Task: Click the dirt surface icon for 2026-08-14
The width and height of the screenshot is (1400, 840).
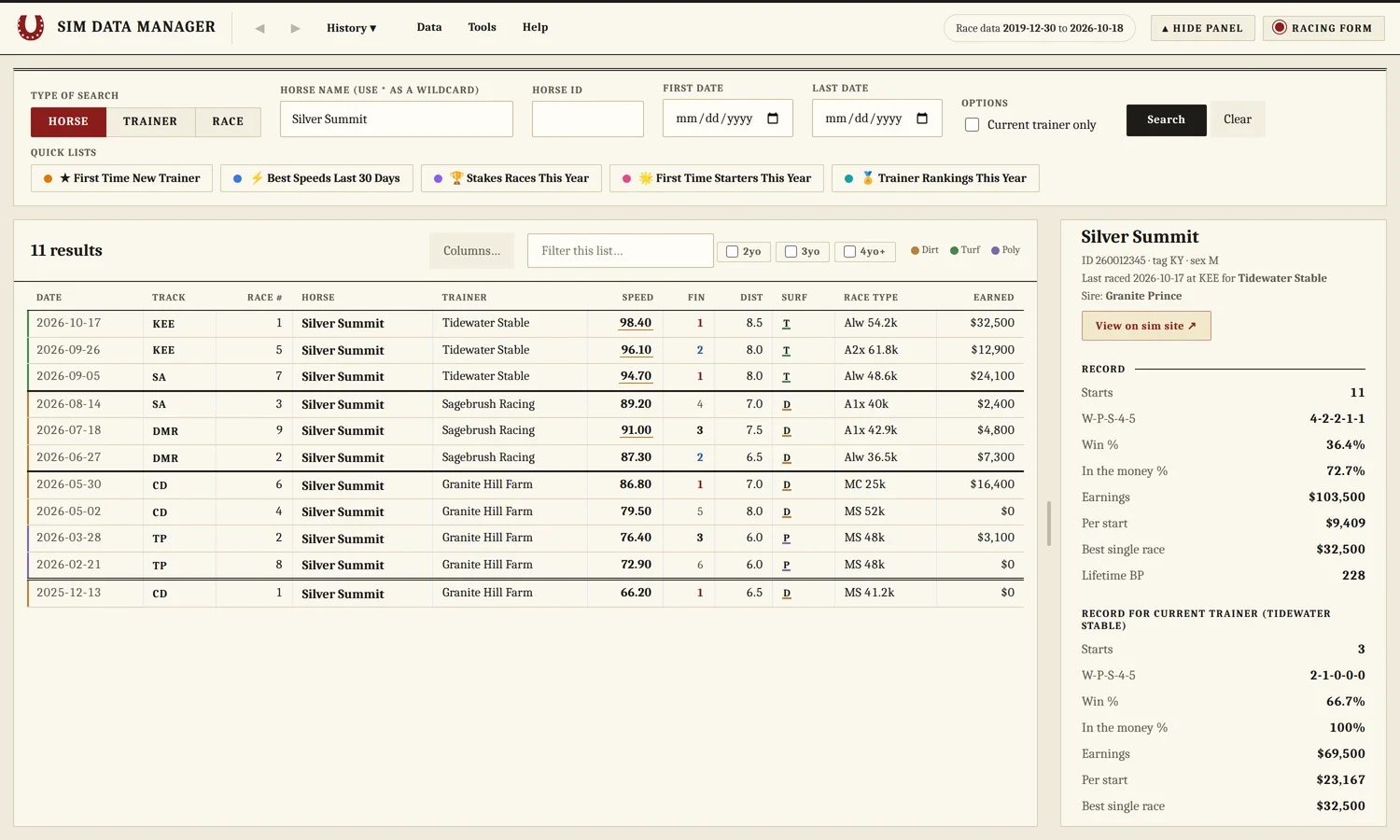Action: tap(787, 405)
